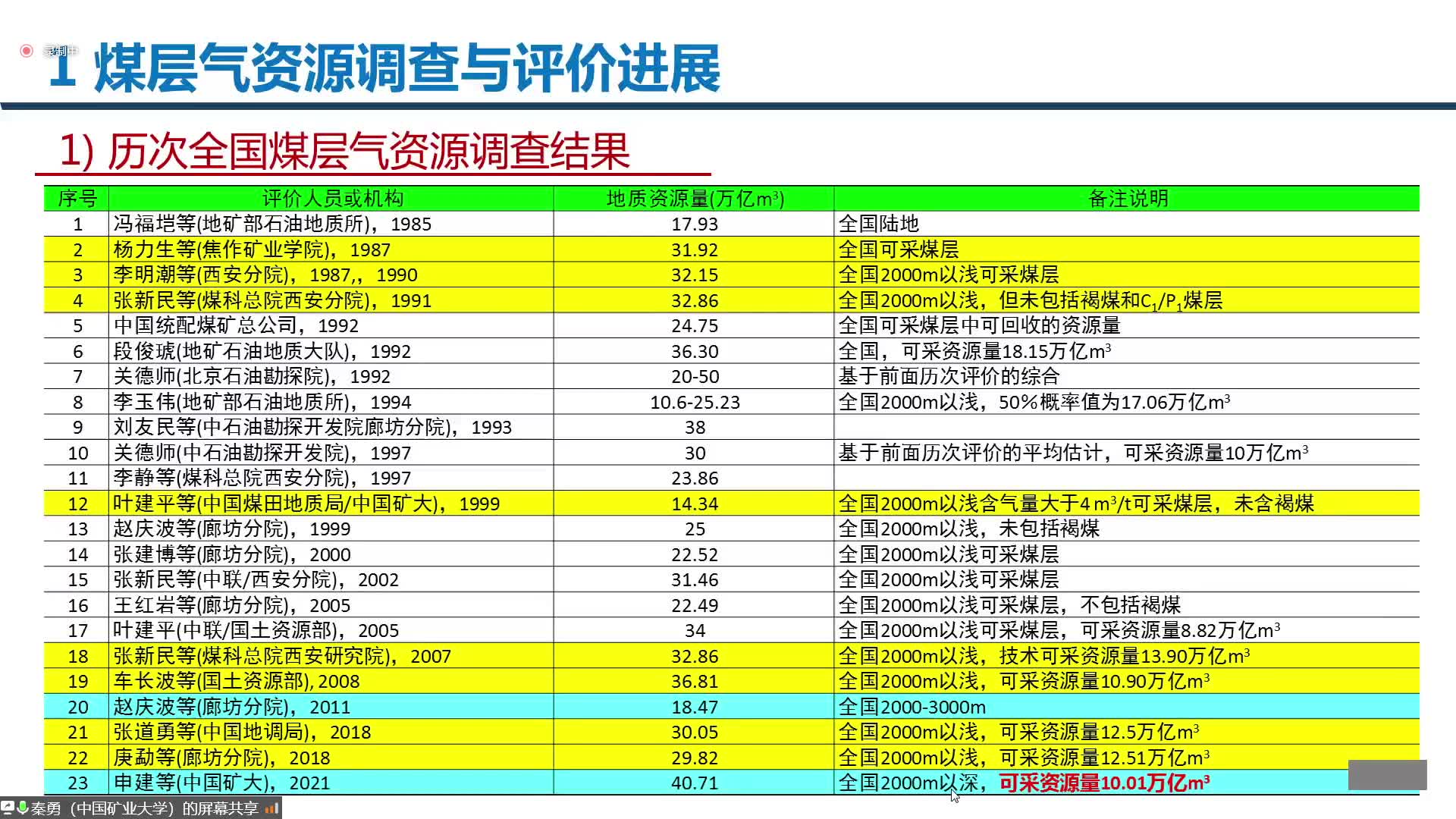Screen dimensions: 1456x819
Task: Click row 申建等(中国矿大), 2021
Action: [731, 783]
